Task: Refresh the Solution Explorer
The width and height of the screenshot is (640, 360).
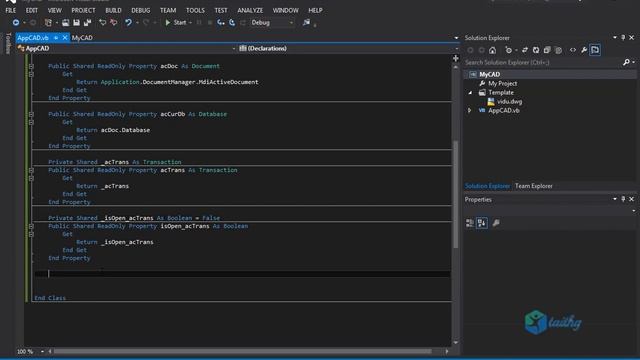Action: tap(536, 50)
